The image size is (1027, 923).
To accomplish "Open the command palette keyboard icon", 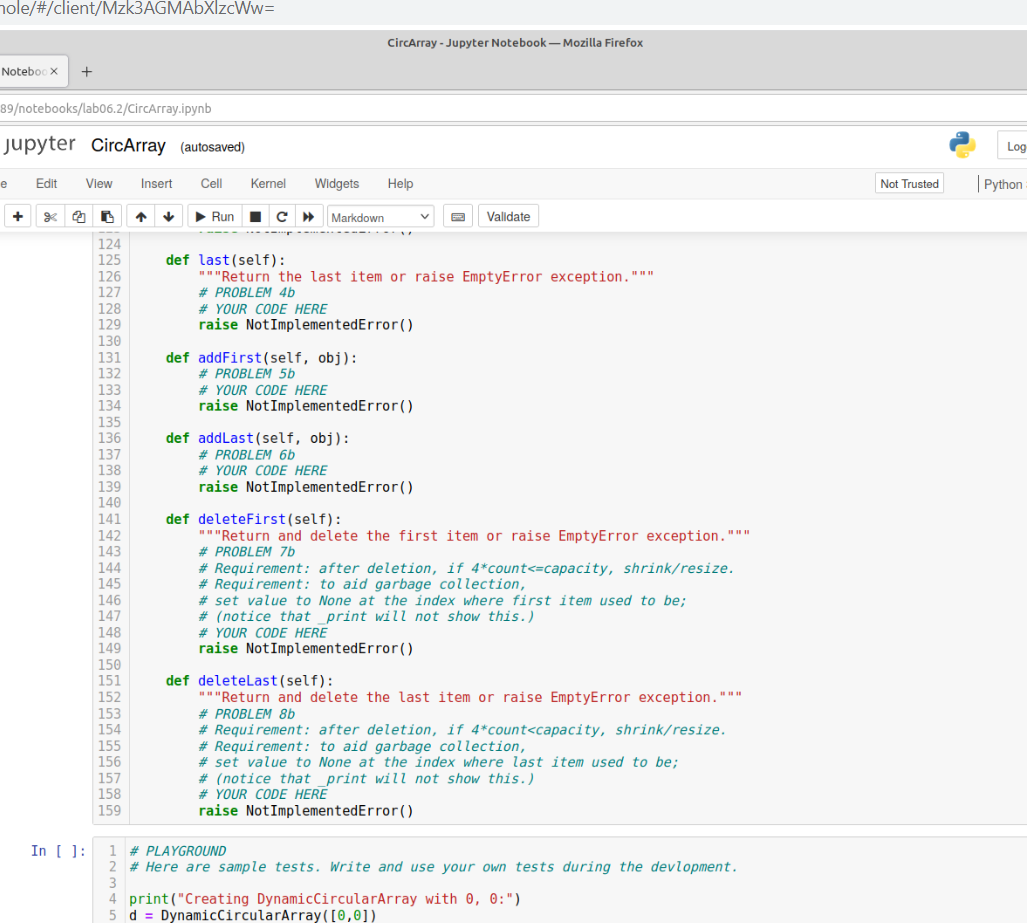I will [x=458, y=216].
